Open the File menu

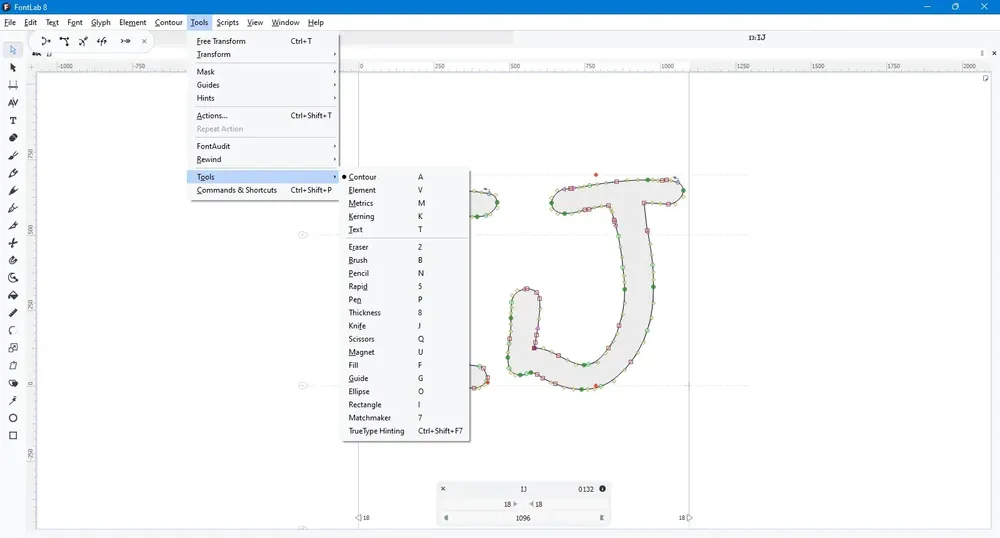pos(10,22)
